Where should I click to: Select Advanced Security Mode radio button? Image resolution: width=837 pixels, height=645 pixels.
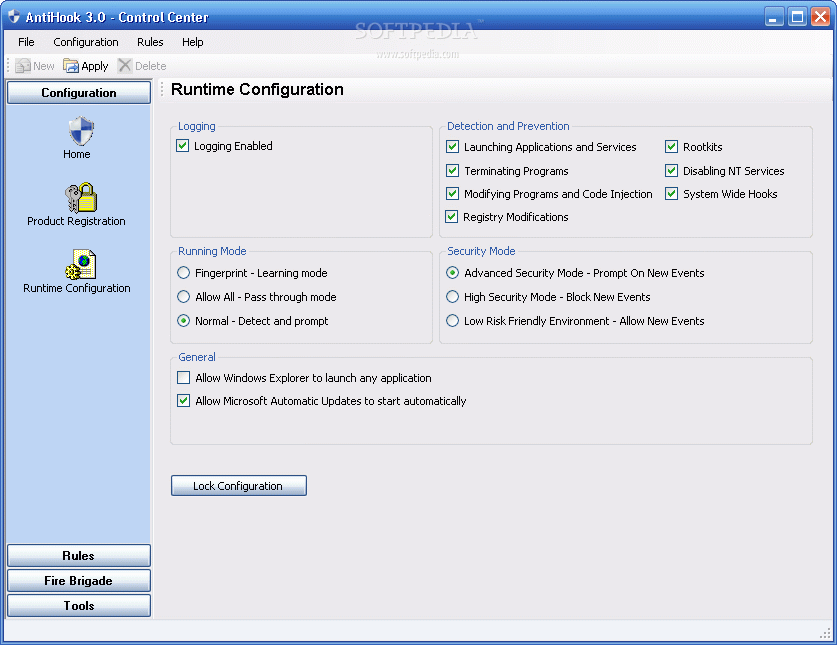(453, 273)
